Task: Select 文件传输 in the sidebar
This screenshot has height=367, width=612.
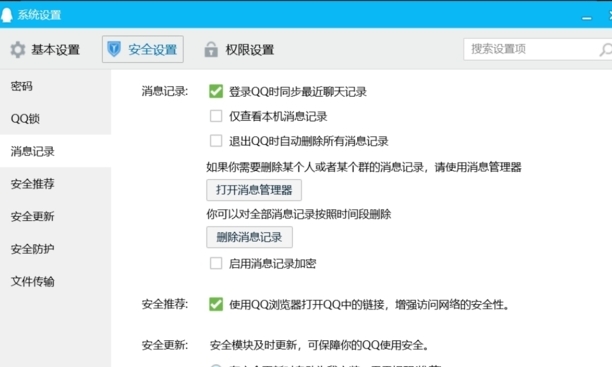Action: tap(55, 281)
